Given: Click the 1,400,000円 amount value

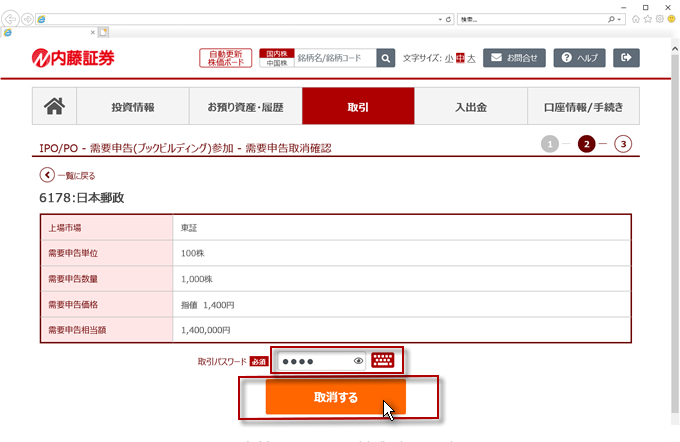Looking at the screenshot, I should (206, 330).
